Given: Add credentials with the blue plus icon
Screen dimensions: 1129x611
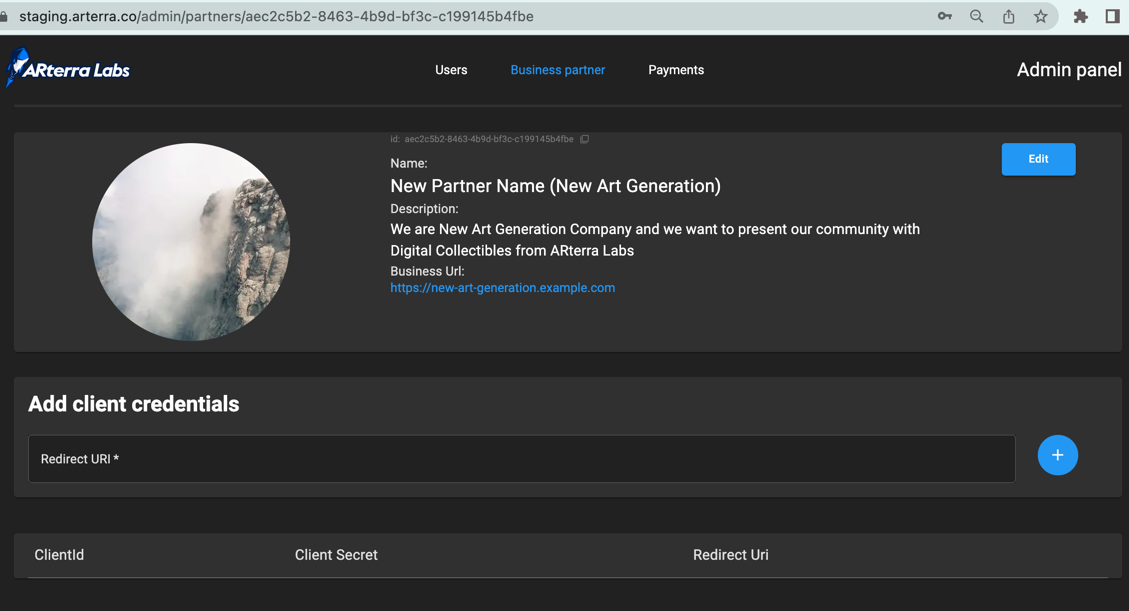Looking at the screenshot, I should [1057, 455].
